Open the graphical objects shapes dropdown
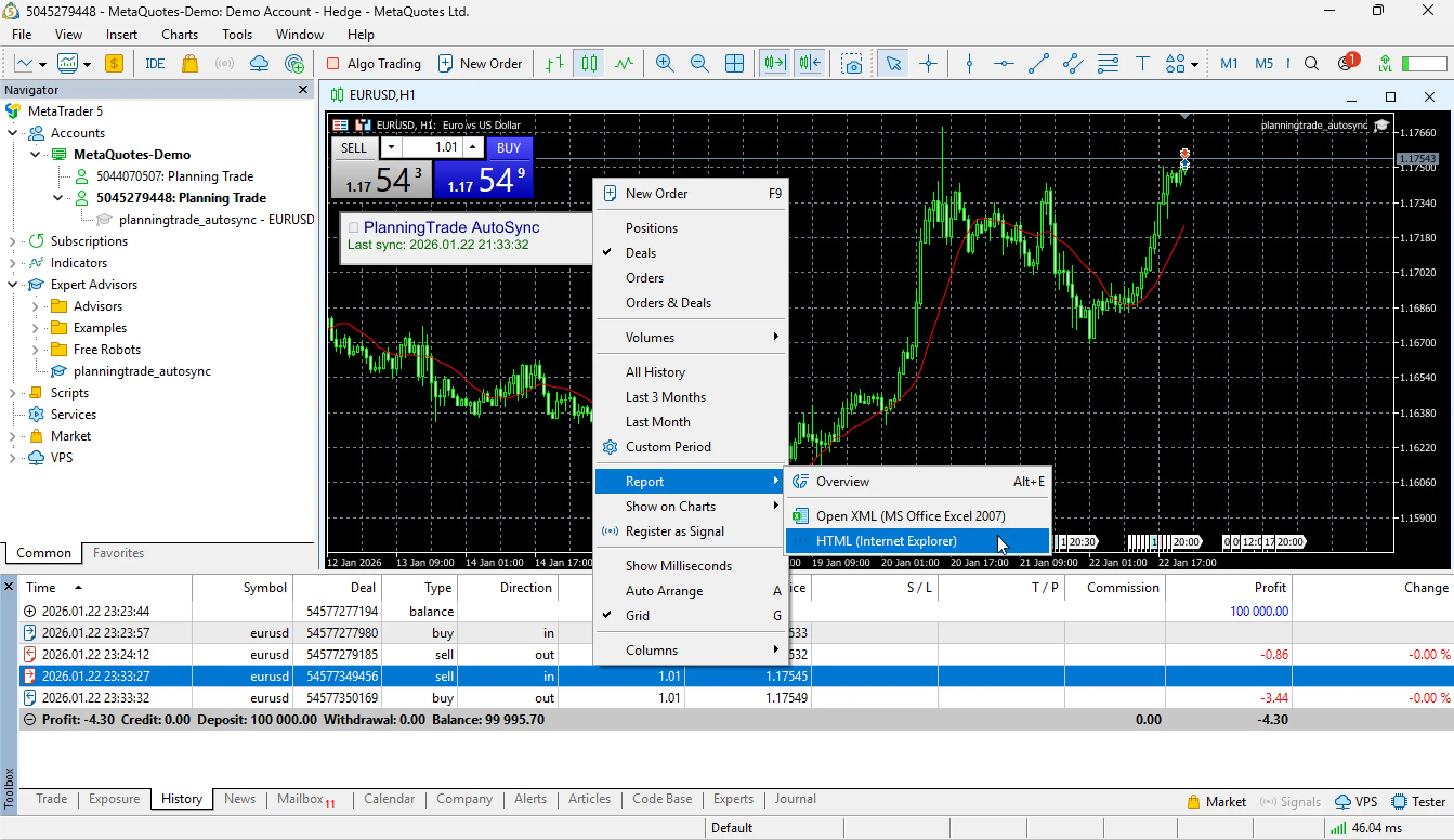The image size is (1454, 840). click(1194, 64)
